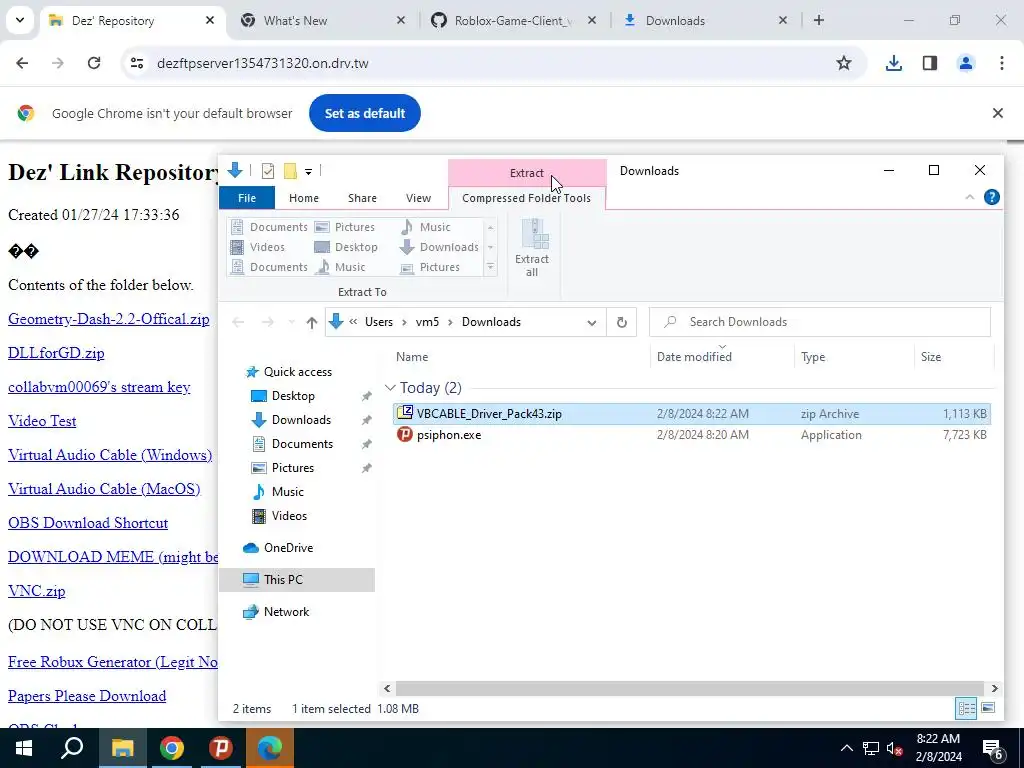The image size is (1024, 768).
Task: Select the Compressed Folder Tools tab
Action: pyautogui.click(x=526, y=198)
